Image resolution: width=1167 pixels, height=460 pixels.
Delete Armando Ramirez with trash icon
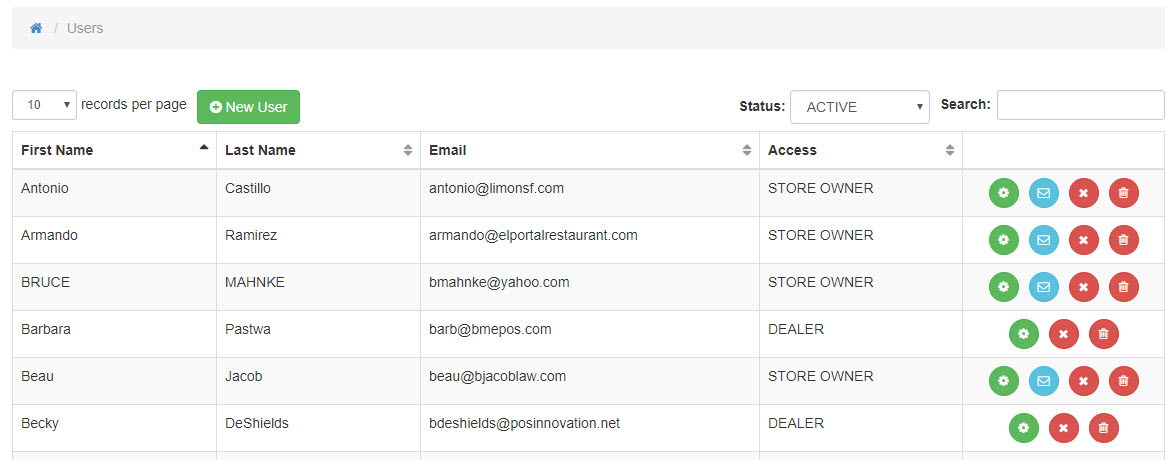tap(1123, 240)
